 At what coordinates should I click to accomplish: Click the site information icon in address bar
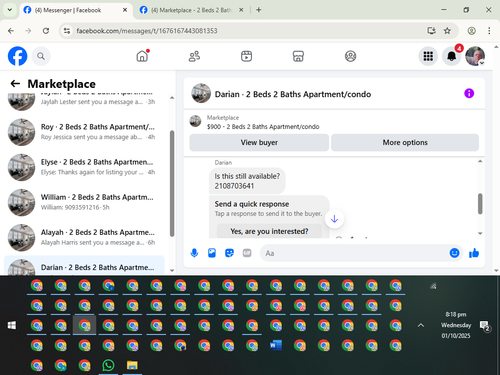tap(67, 31)
